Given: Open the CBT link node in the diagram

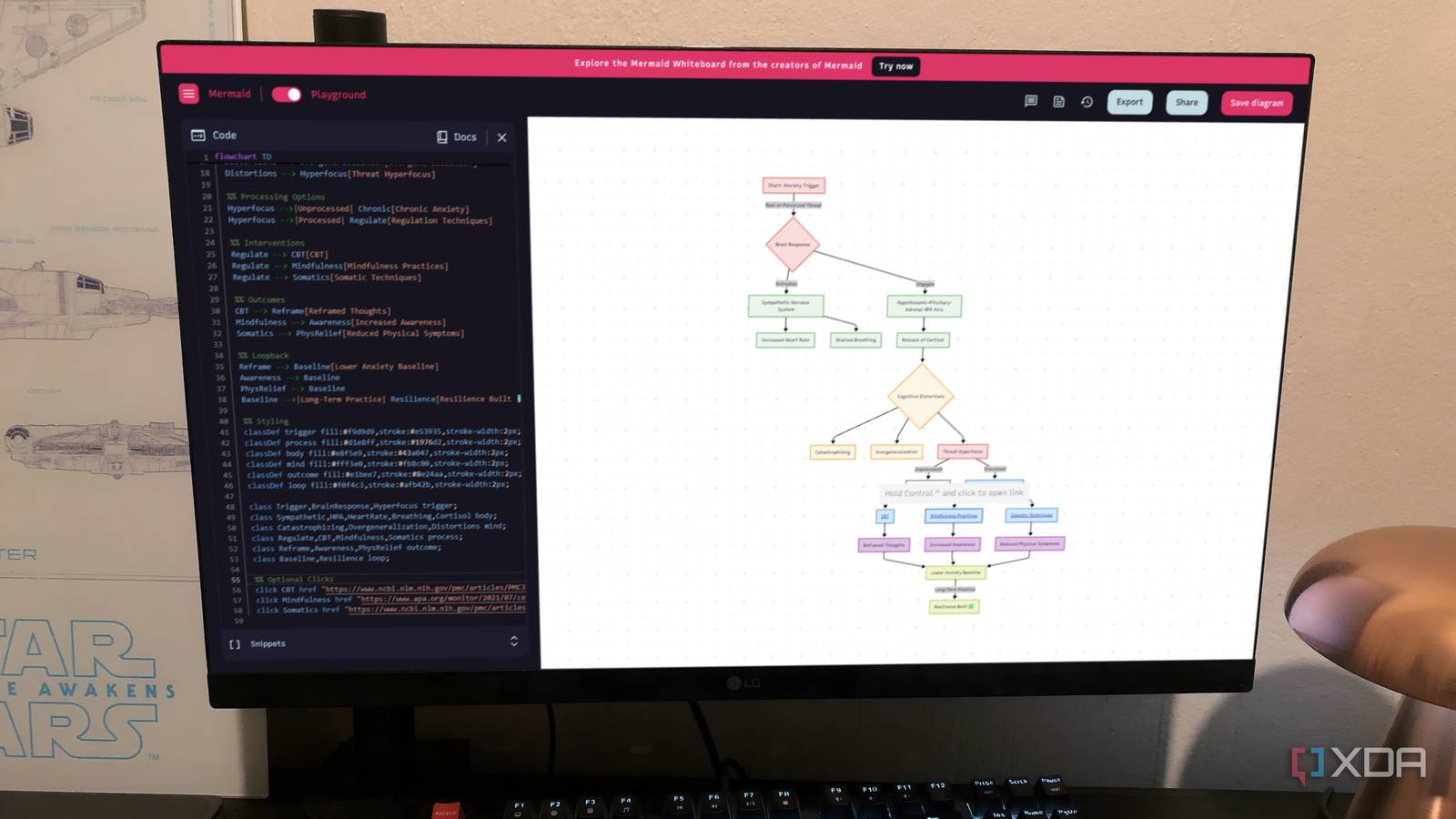Looking at the screenshot, I should (x=885, y=516).
